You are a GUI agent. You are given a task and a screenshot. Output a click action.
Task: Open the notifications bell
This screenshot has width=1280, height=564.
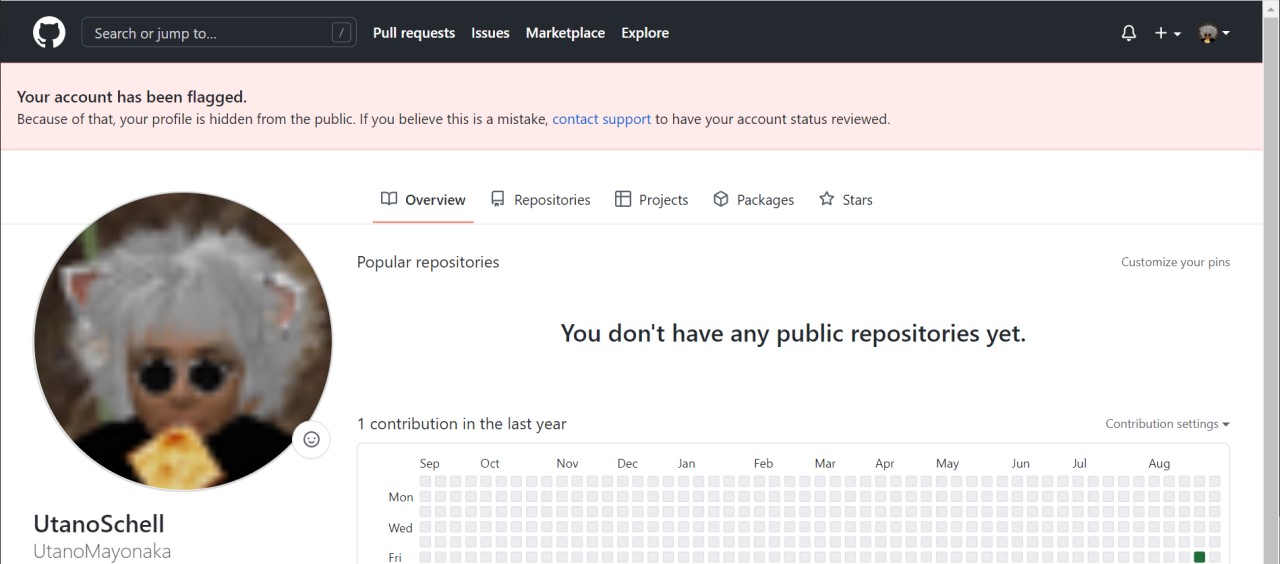pos(1129,33)
